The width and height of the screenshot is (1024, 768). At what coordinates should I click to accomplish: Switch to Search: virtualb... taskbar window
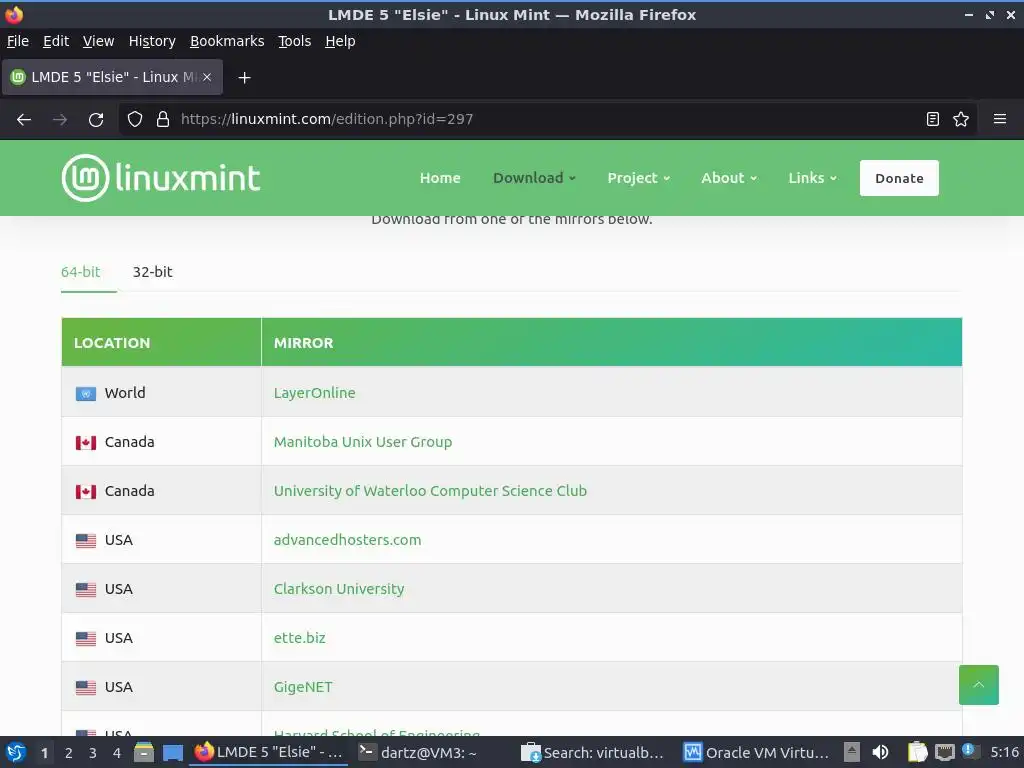592,752
